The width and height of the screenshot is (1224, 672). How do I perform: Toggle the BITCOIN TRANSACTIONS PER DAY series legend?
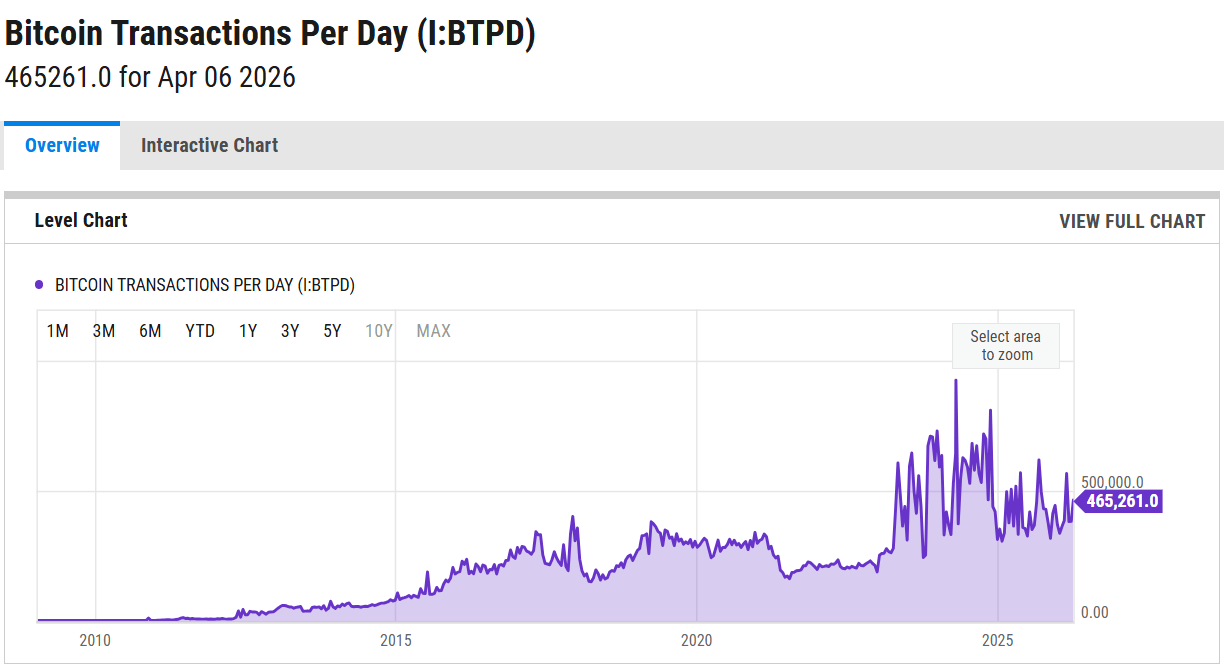(205, 285)
